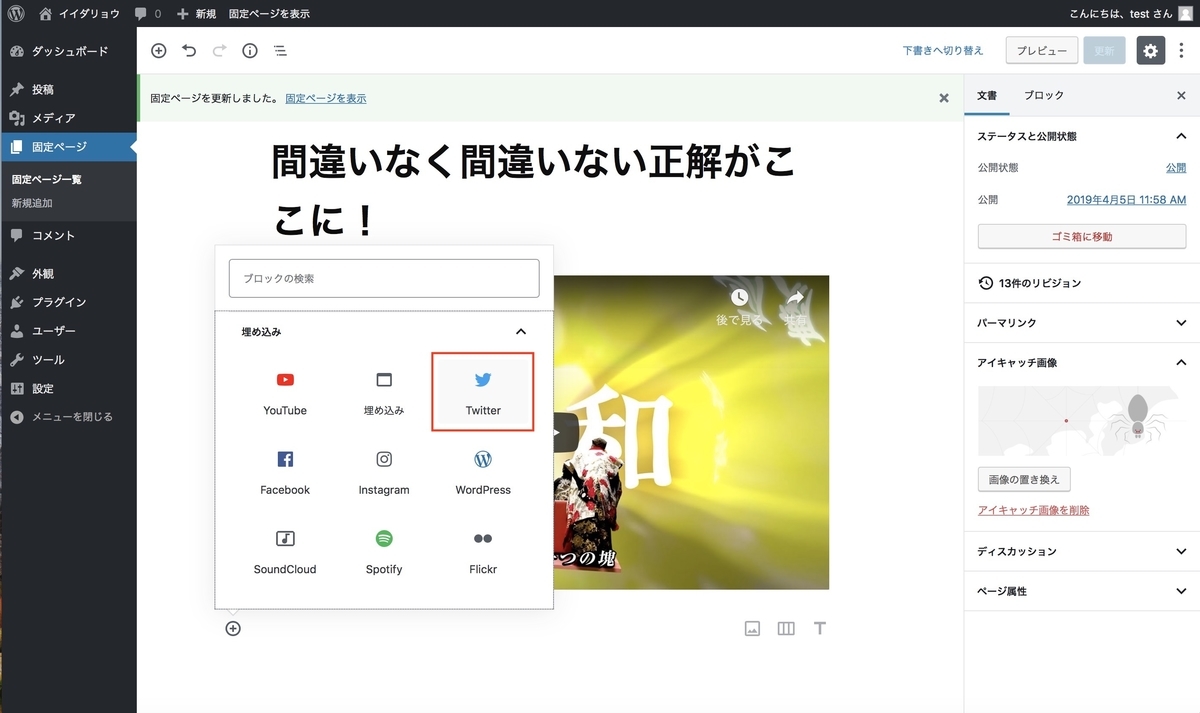Click the video share arrow icon
Screen dimensions: 1200x713
[796, 298]
